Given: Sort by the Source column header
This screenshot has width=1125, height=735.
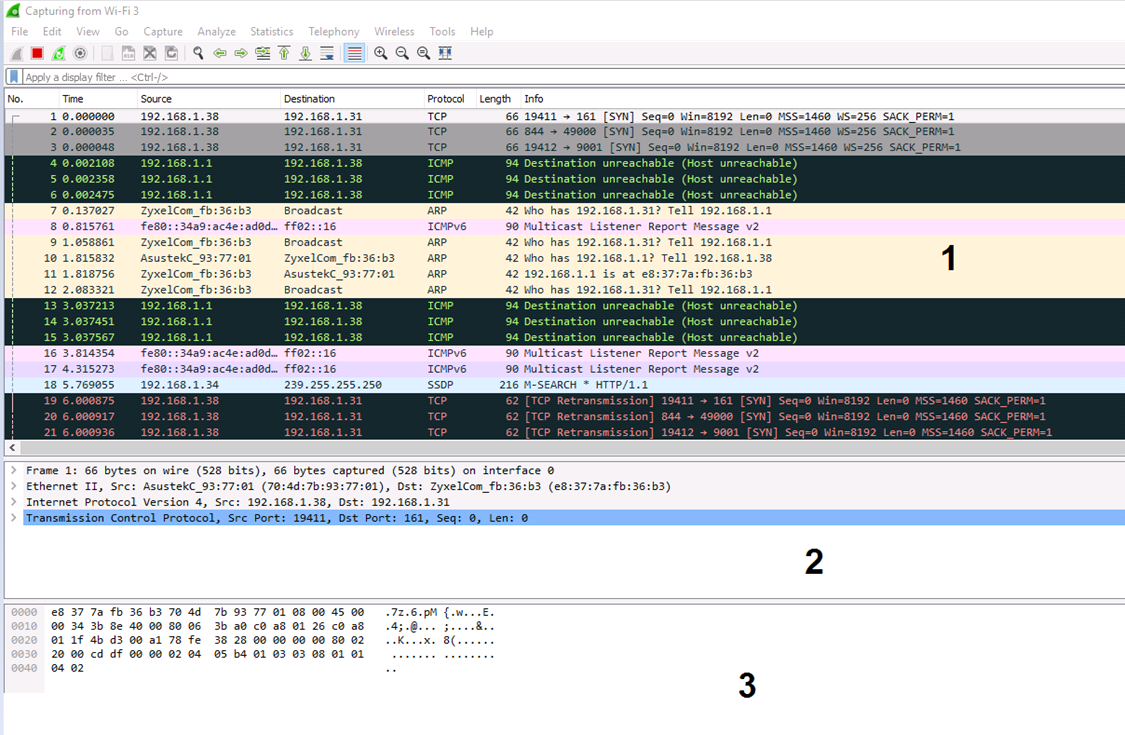Looking at the screenshot, I should [208, 99].
